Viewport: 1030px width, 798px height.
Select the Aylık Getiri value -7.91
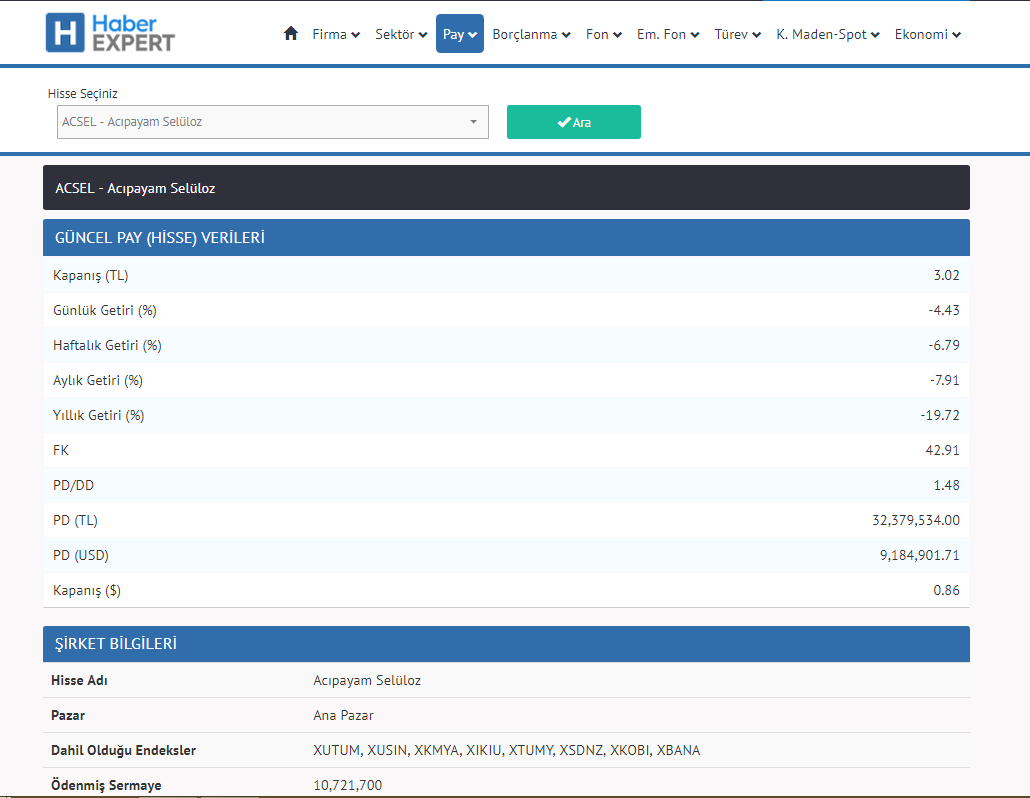click(944, 380)
